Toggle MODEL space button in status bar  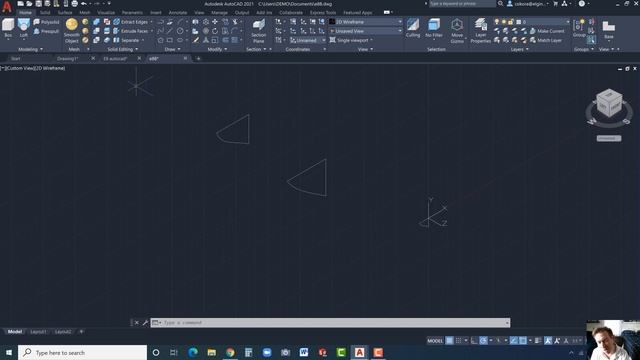coord(435,340)
